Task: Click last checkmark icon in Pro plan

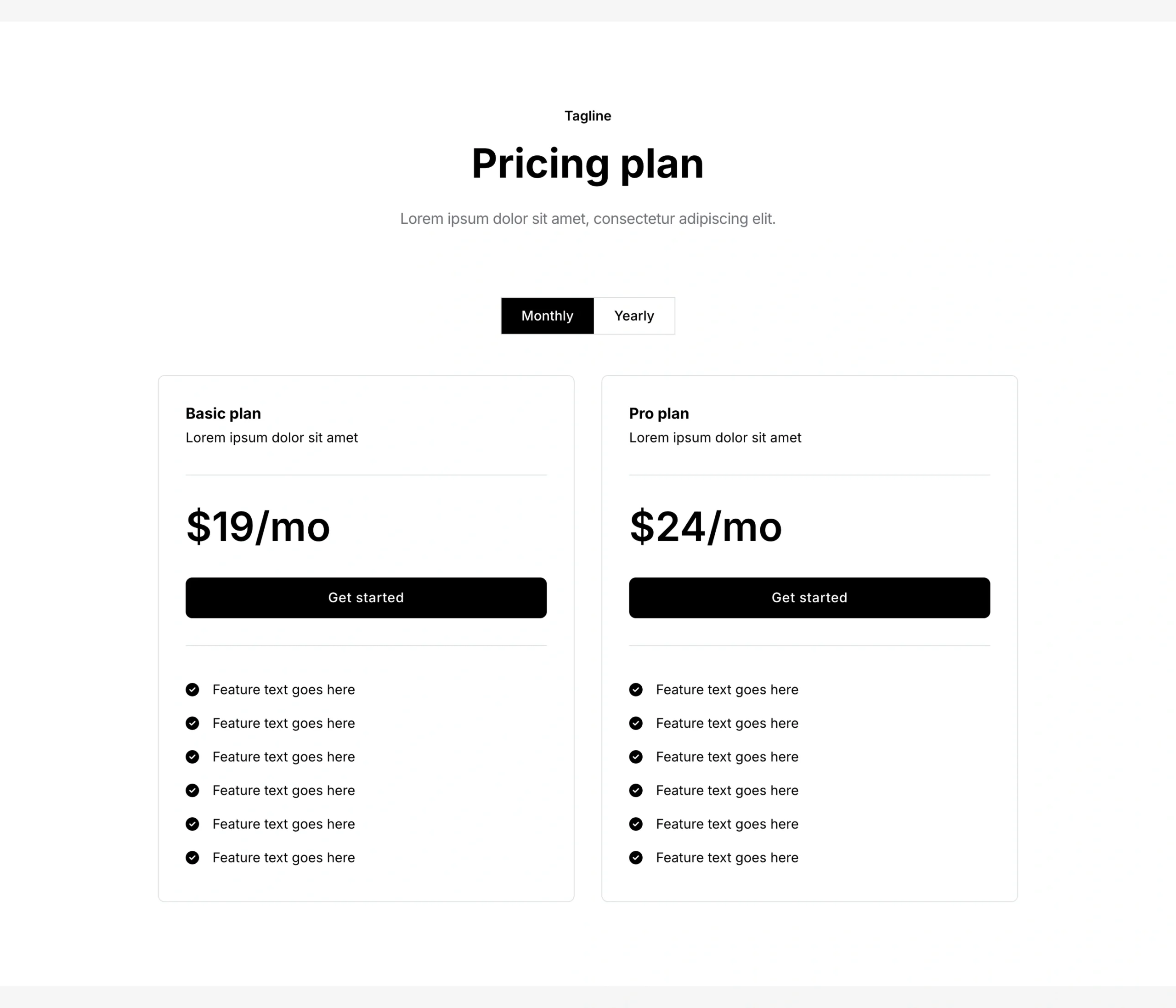Action: tap(636, 858)
